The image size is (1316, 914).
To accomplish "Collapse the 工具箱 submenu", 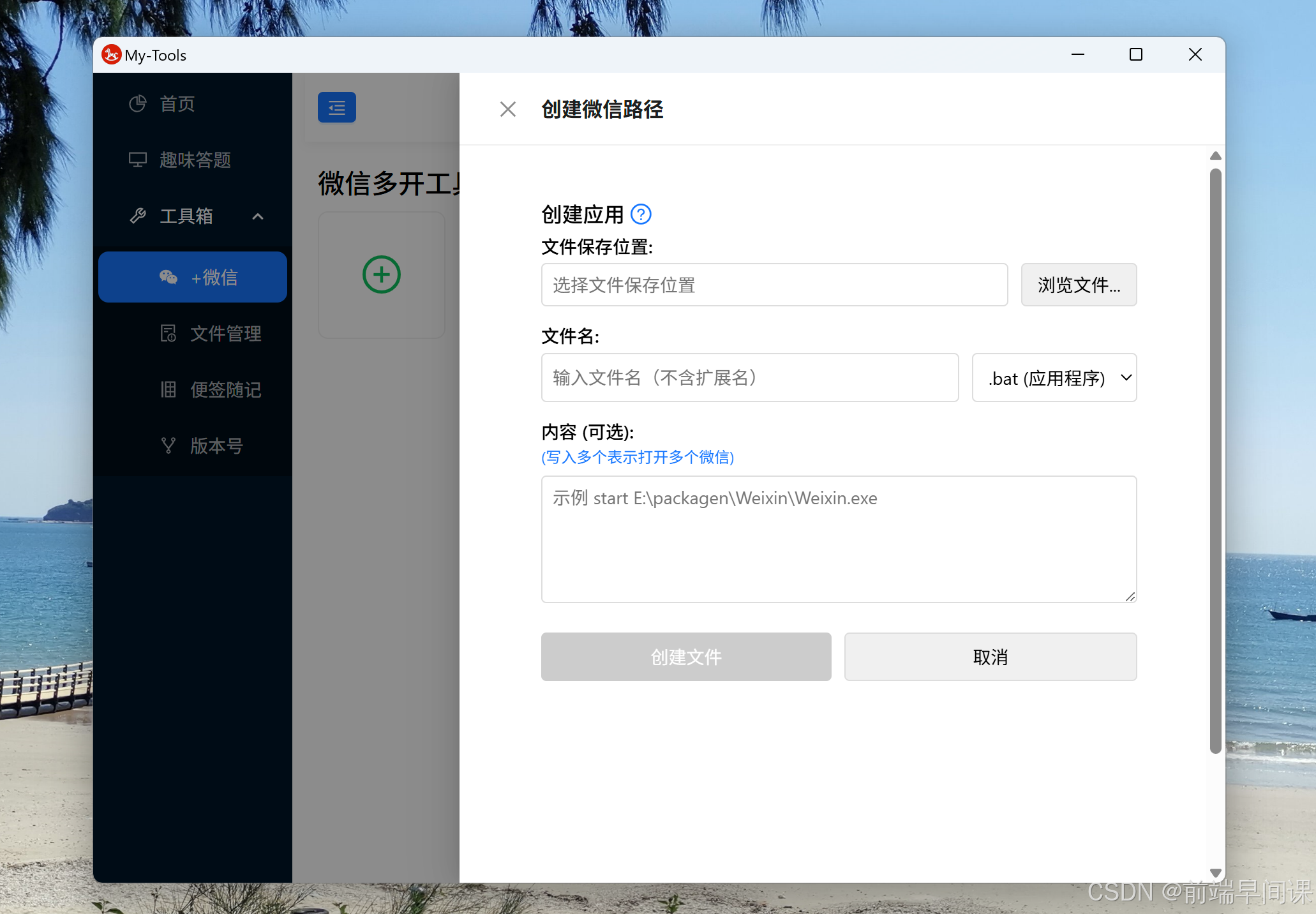I will [193, 216].
